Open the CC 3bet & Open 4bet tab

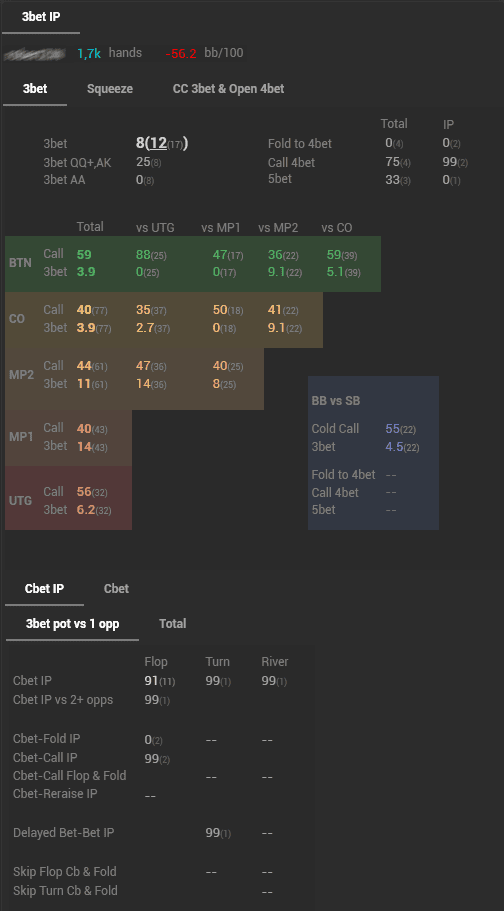click(228, 89)
